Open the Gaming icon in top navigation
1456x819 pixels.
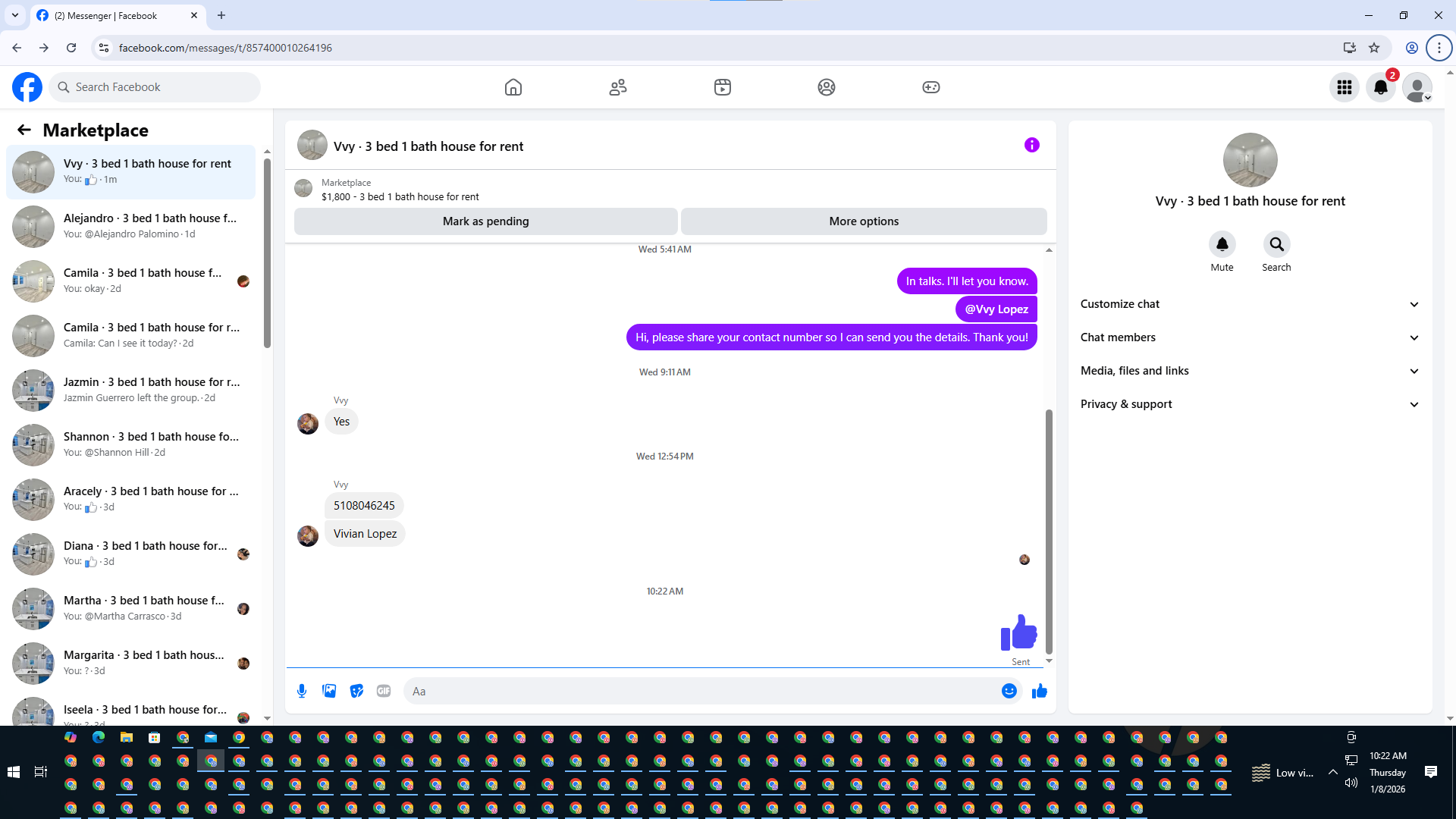pyautogui.click(x=931, y=87)
